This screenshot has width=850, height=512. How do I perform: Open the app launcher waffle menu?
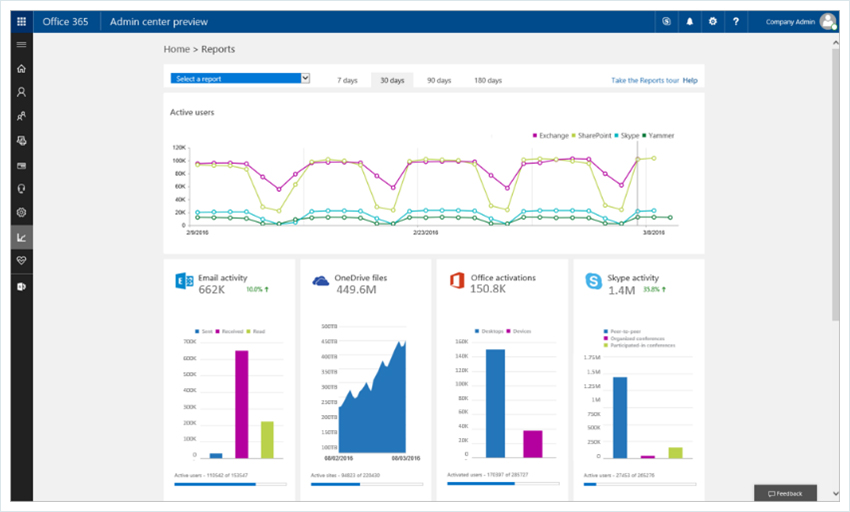(x=21, y=22)
